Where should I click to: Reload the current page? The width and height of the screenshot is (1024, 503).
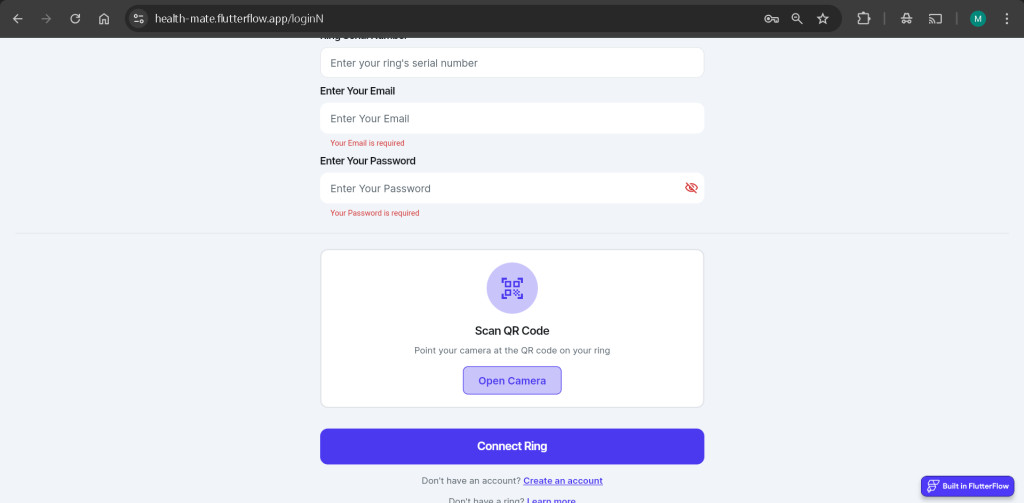(x=75, y=18)
